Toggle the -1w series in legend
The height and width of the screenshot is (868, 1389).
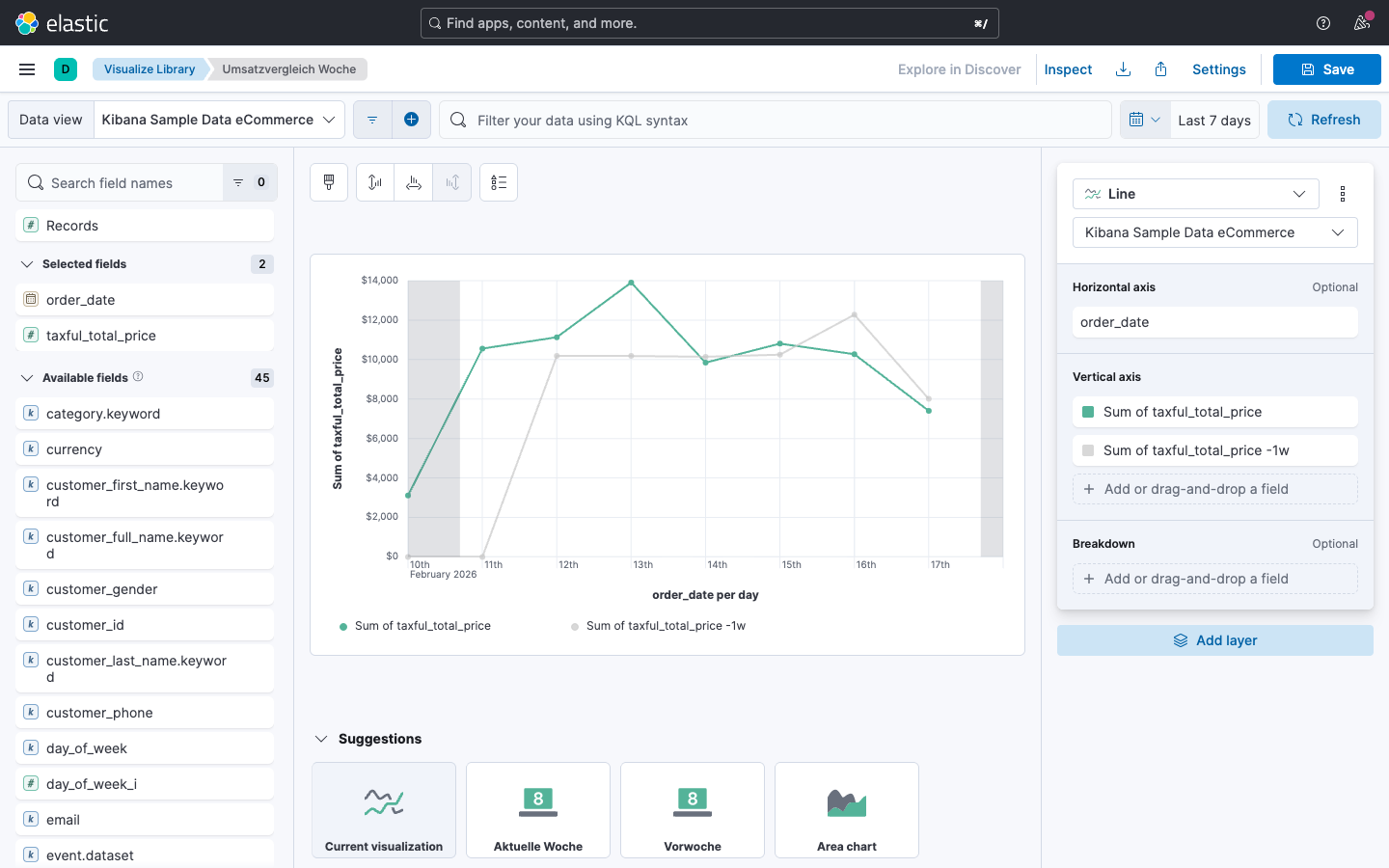665,626
